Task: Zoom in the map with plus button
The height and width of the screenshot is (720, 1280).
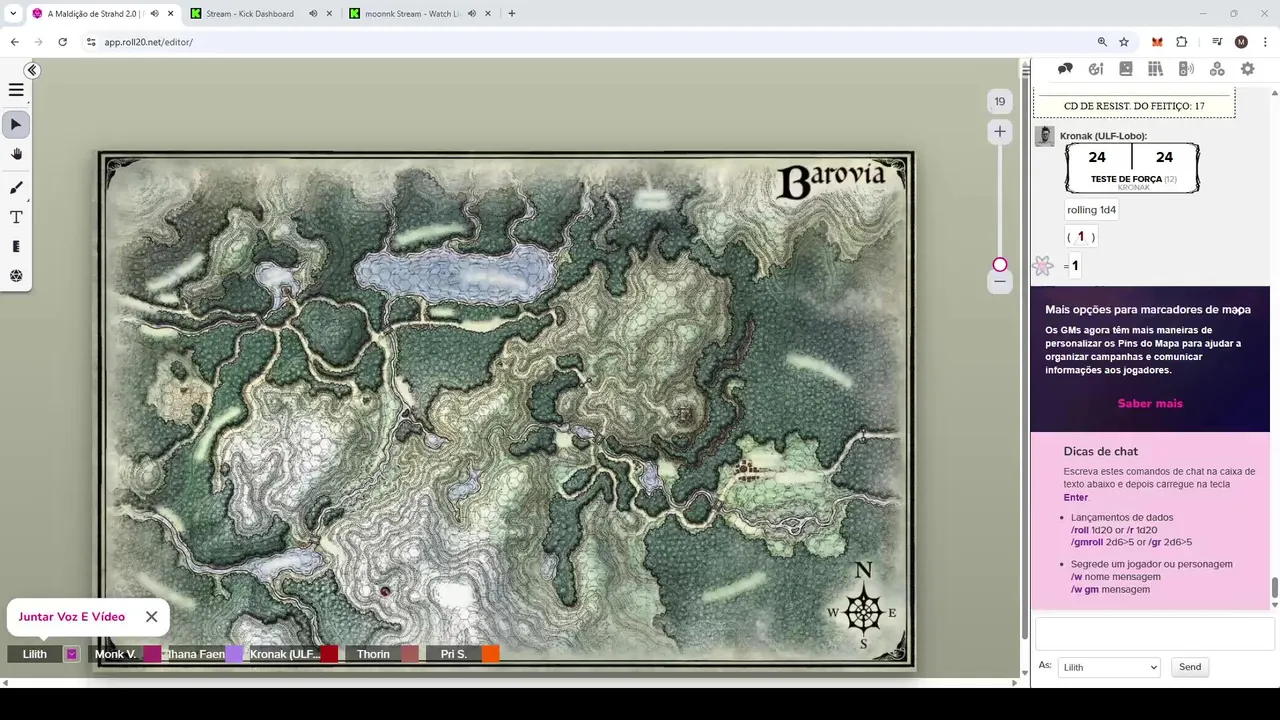Action: tap(999, 131)
